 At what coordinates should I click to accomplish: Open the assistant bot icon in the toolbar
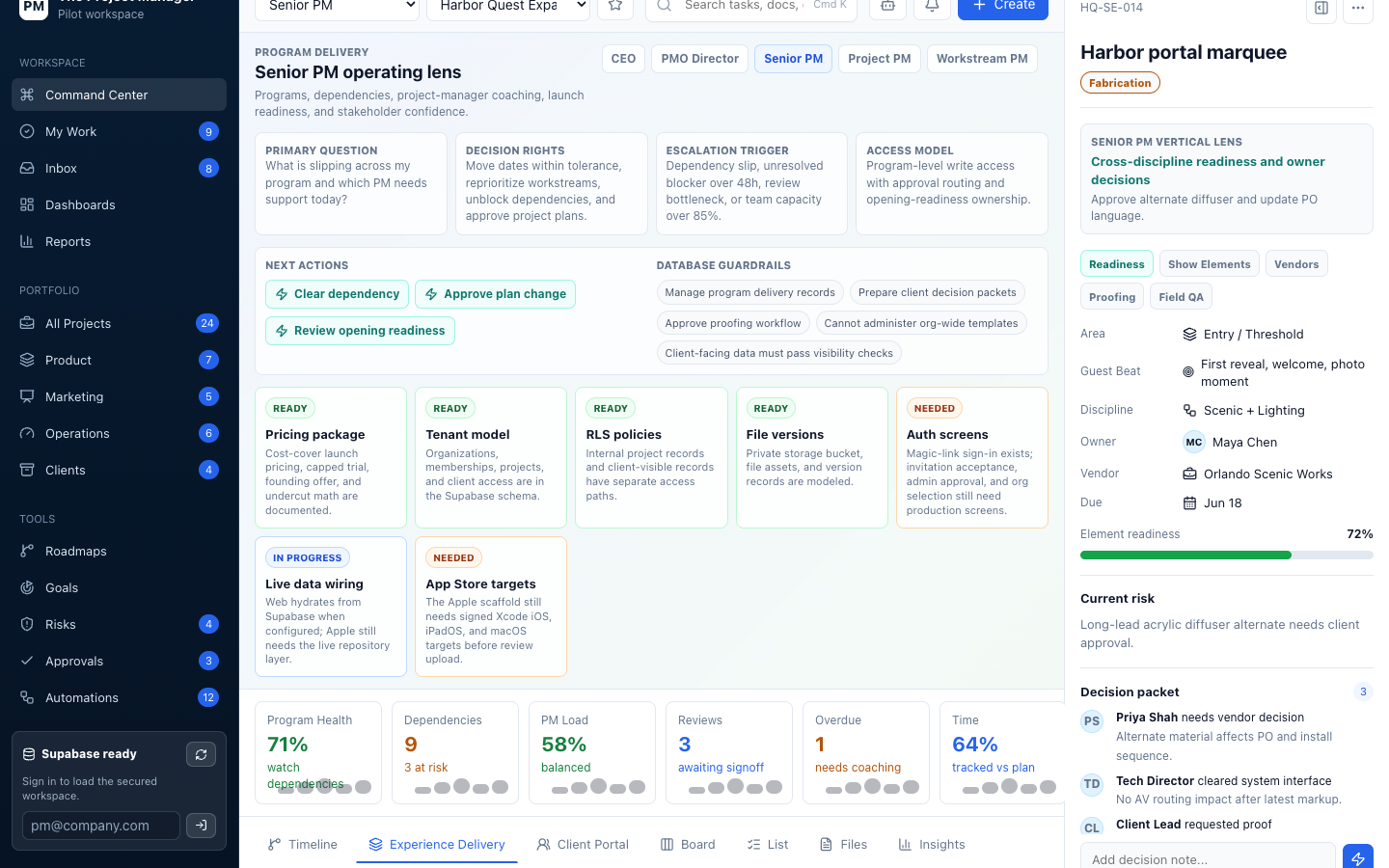[x=887, y=6]
